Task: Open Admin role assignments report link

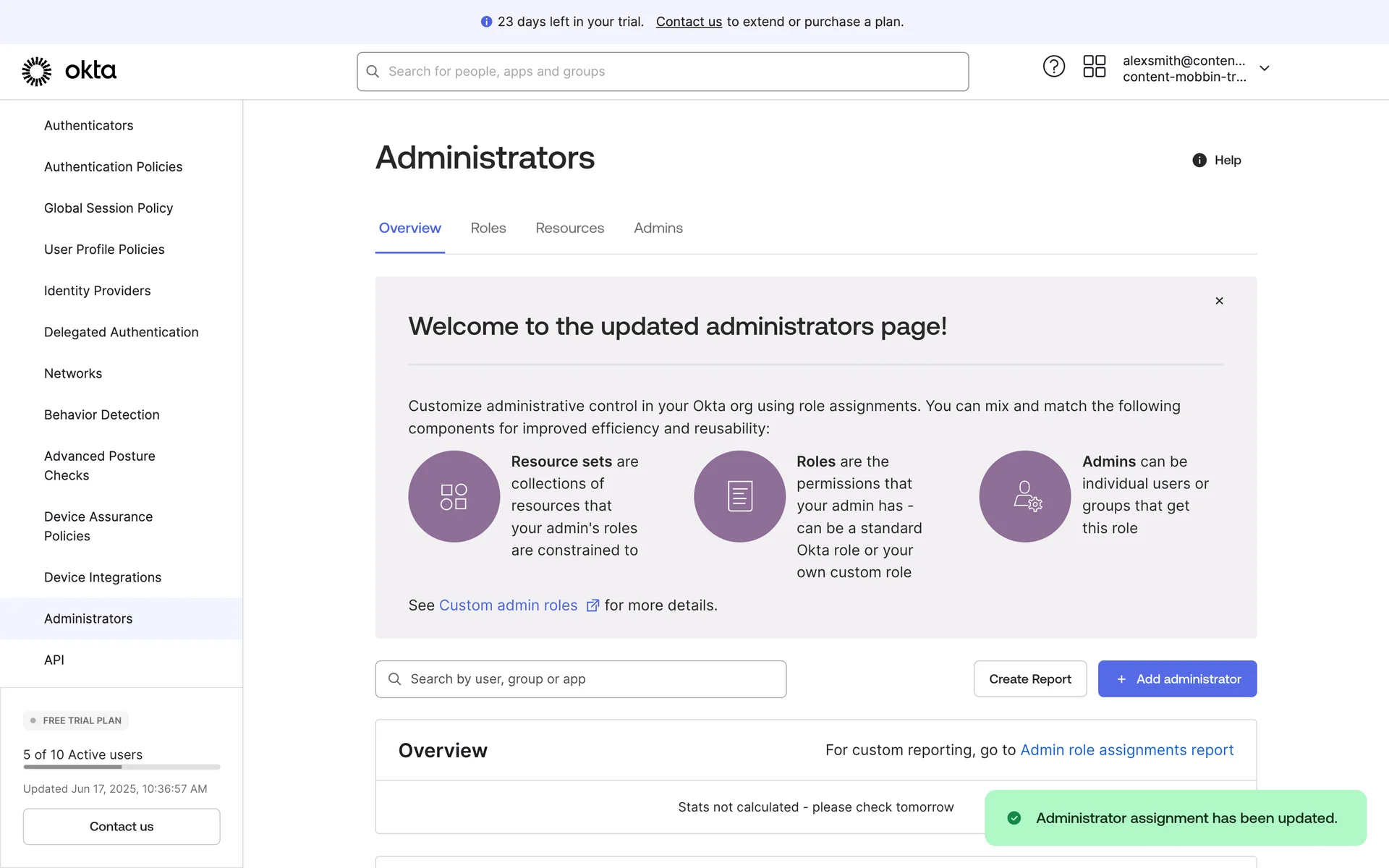Action: point(1126,750)
